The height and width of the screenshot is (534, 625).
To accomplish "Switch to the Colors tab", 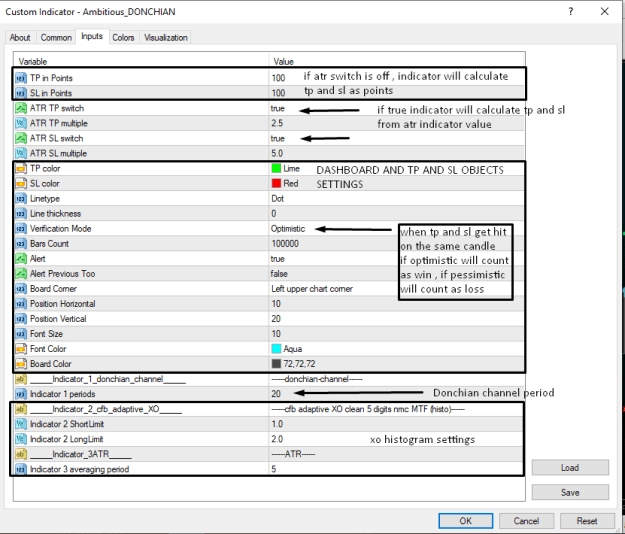I will pyautogui.click(x=123, y=37).
